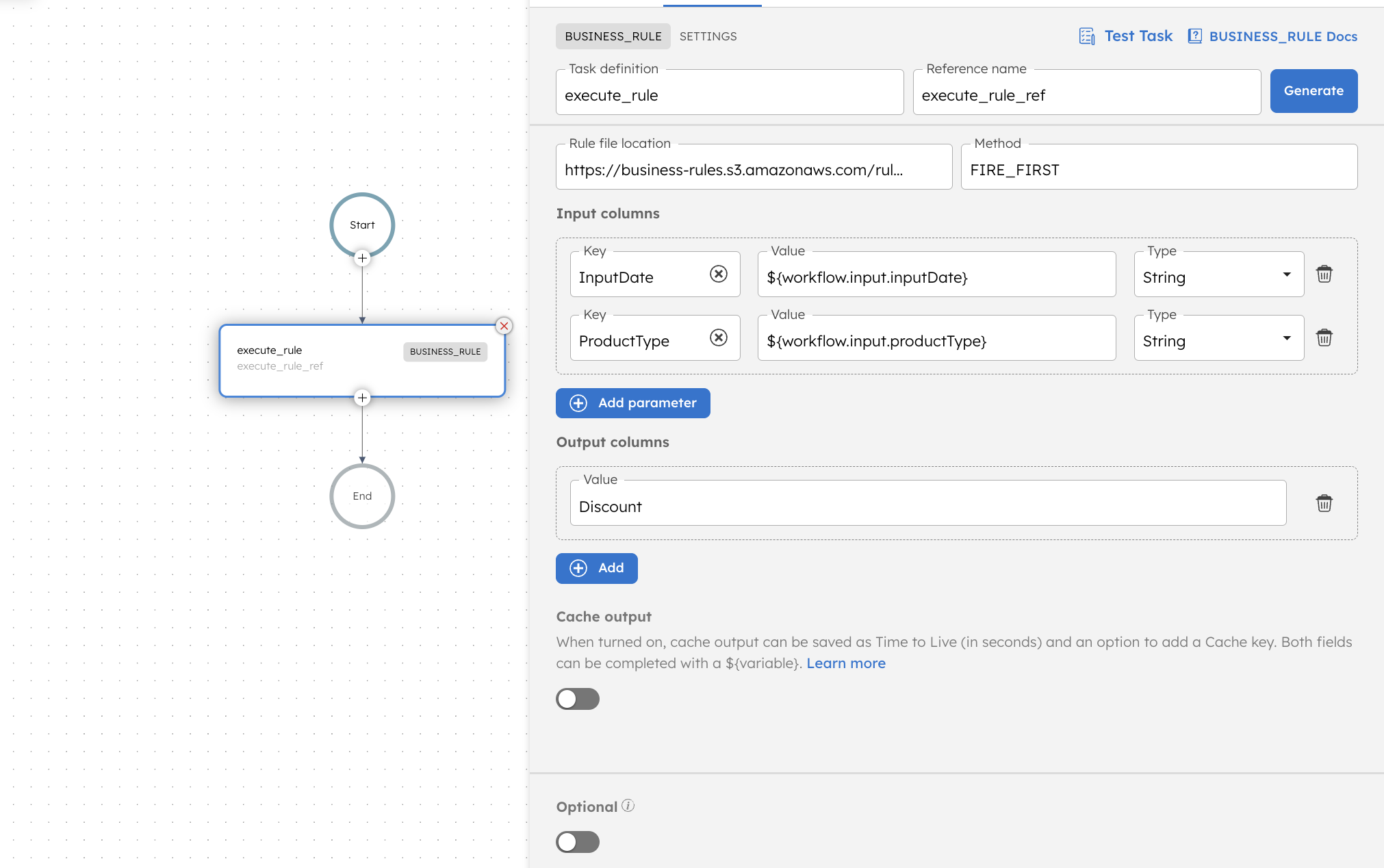
Task: Open Type dropdown for ProductType row
Action: click(x=1218, y=337)
